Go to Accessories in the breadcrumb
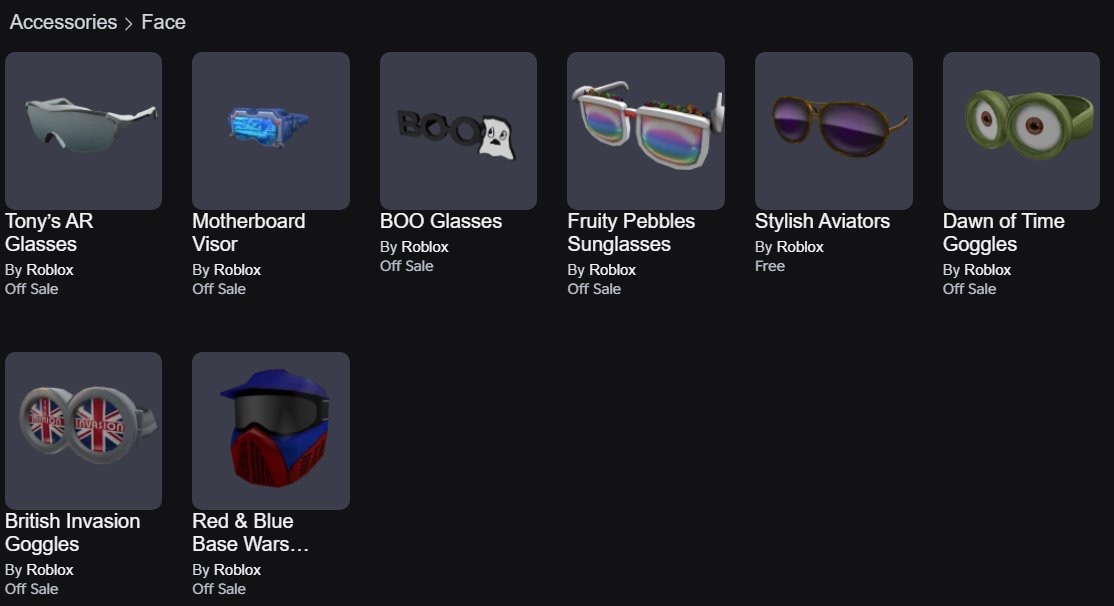 63,22
